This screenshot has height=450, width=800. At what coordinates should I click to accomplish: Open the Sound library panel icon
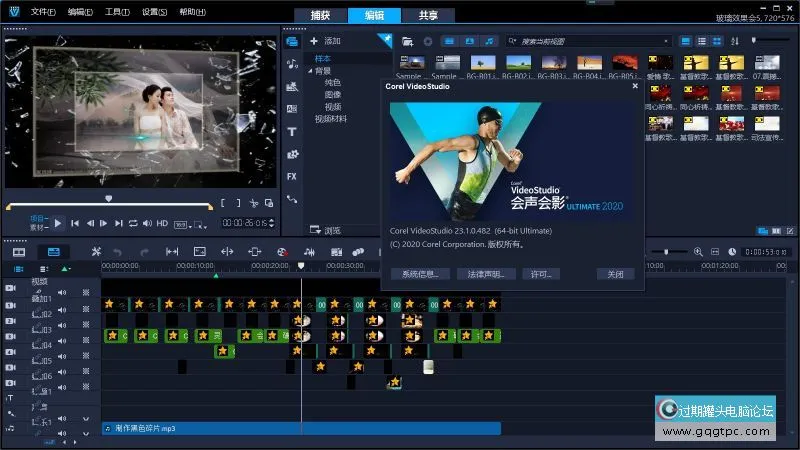[x=292, y=64]
